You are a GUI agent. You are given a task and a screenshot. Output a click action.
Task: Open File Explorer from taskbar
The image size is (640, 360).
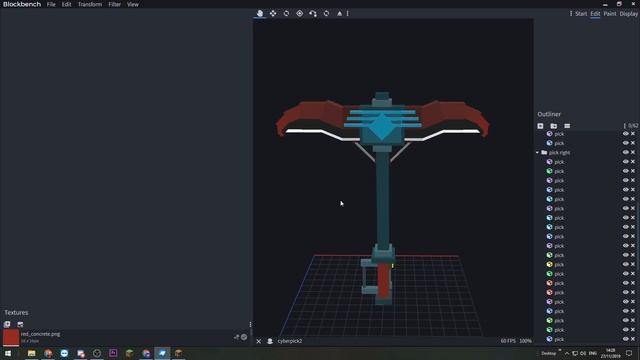tap(31, 353)
